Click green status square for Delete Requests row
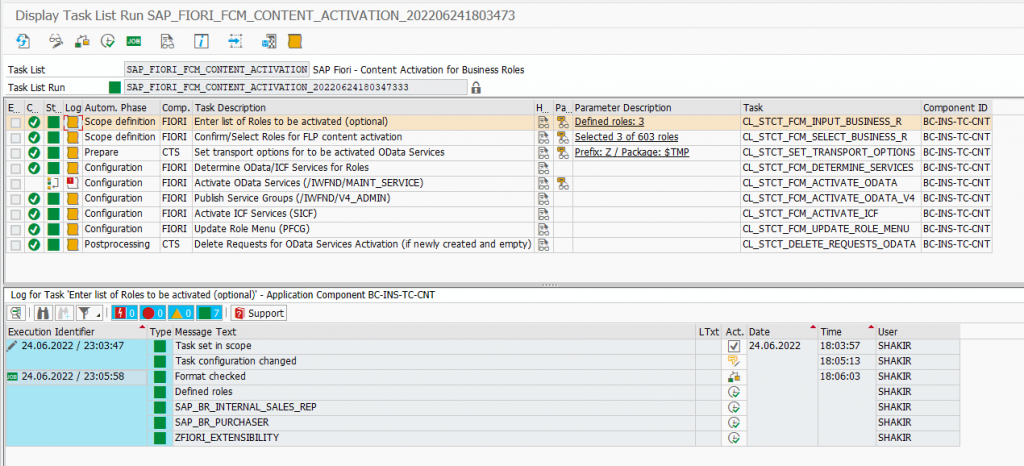 click(54, 244)
